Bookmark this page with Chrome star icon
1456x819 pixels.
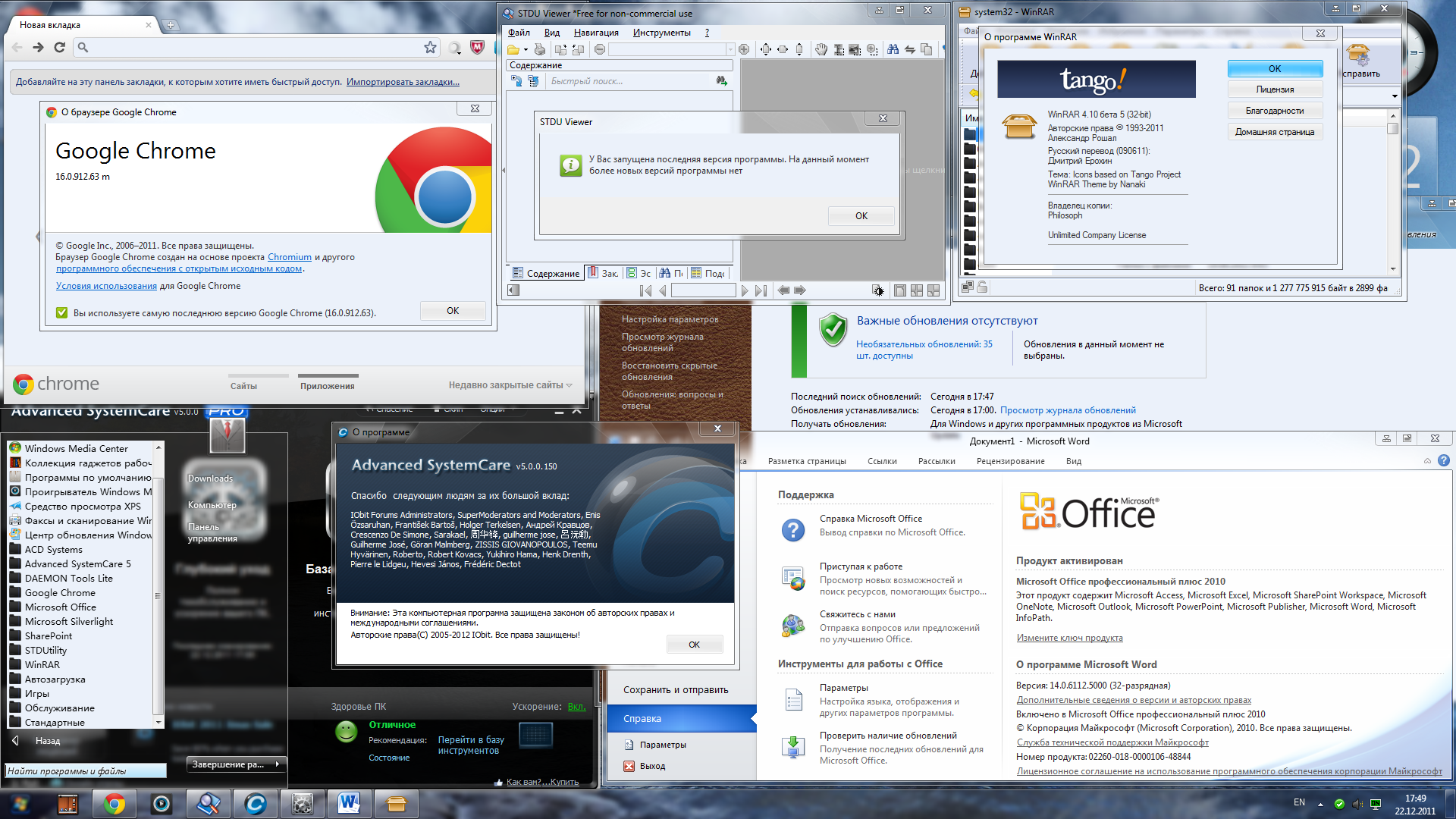[x=430, y=47]
